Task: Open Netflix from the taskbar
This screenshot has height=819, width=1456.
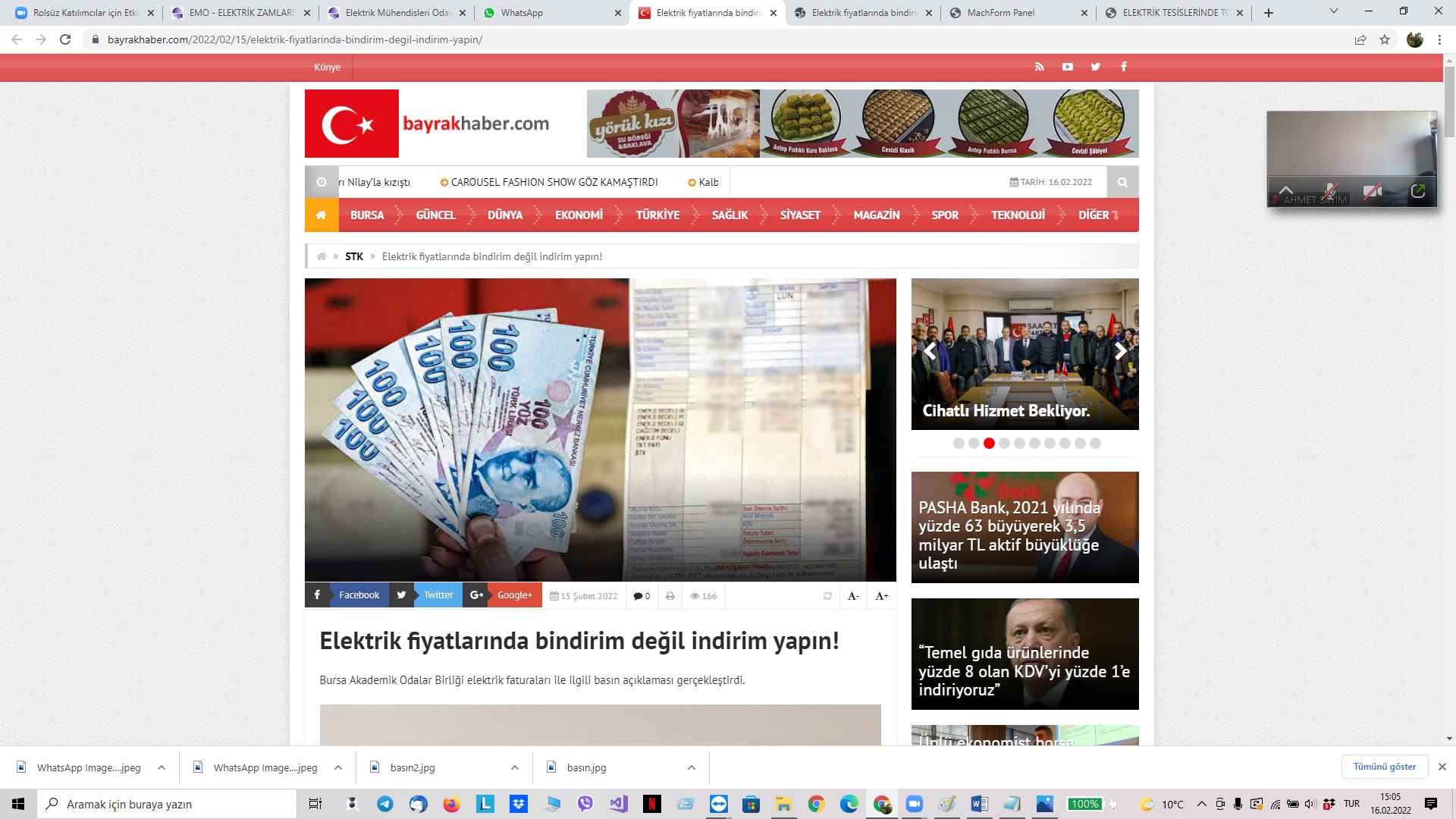Action: (651, 804)
